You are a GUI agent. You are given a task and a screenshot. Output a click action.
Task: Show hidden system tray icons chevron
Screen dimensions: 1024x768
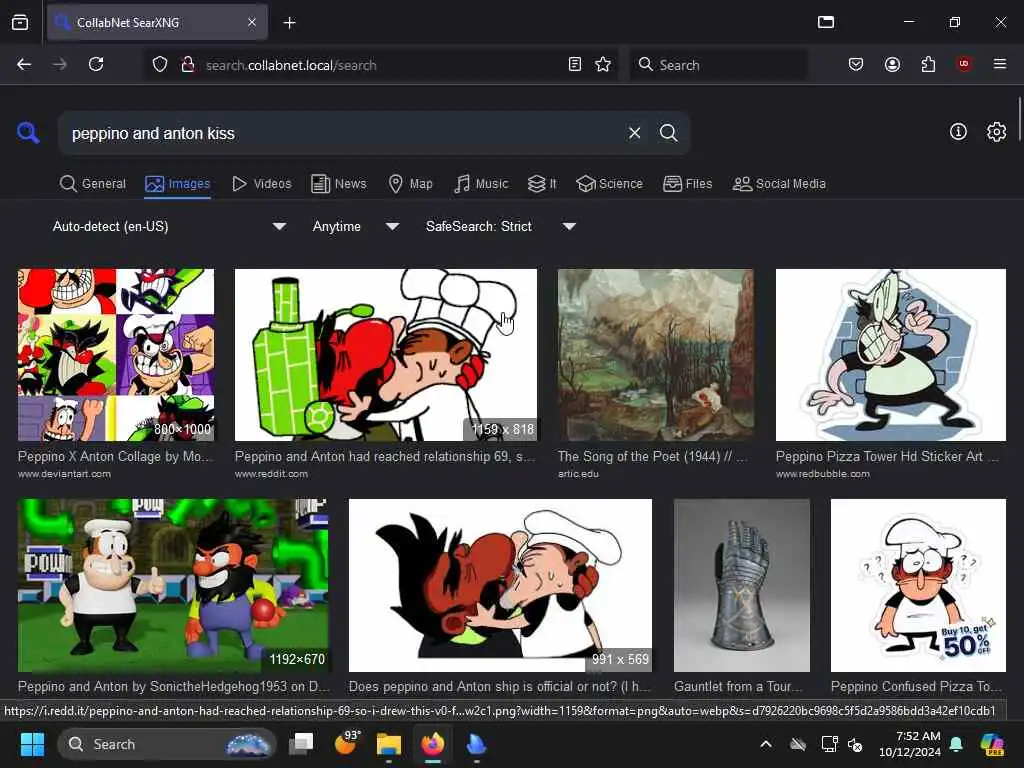point(766,744)
